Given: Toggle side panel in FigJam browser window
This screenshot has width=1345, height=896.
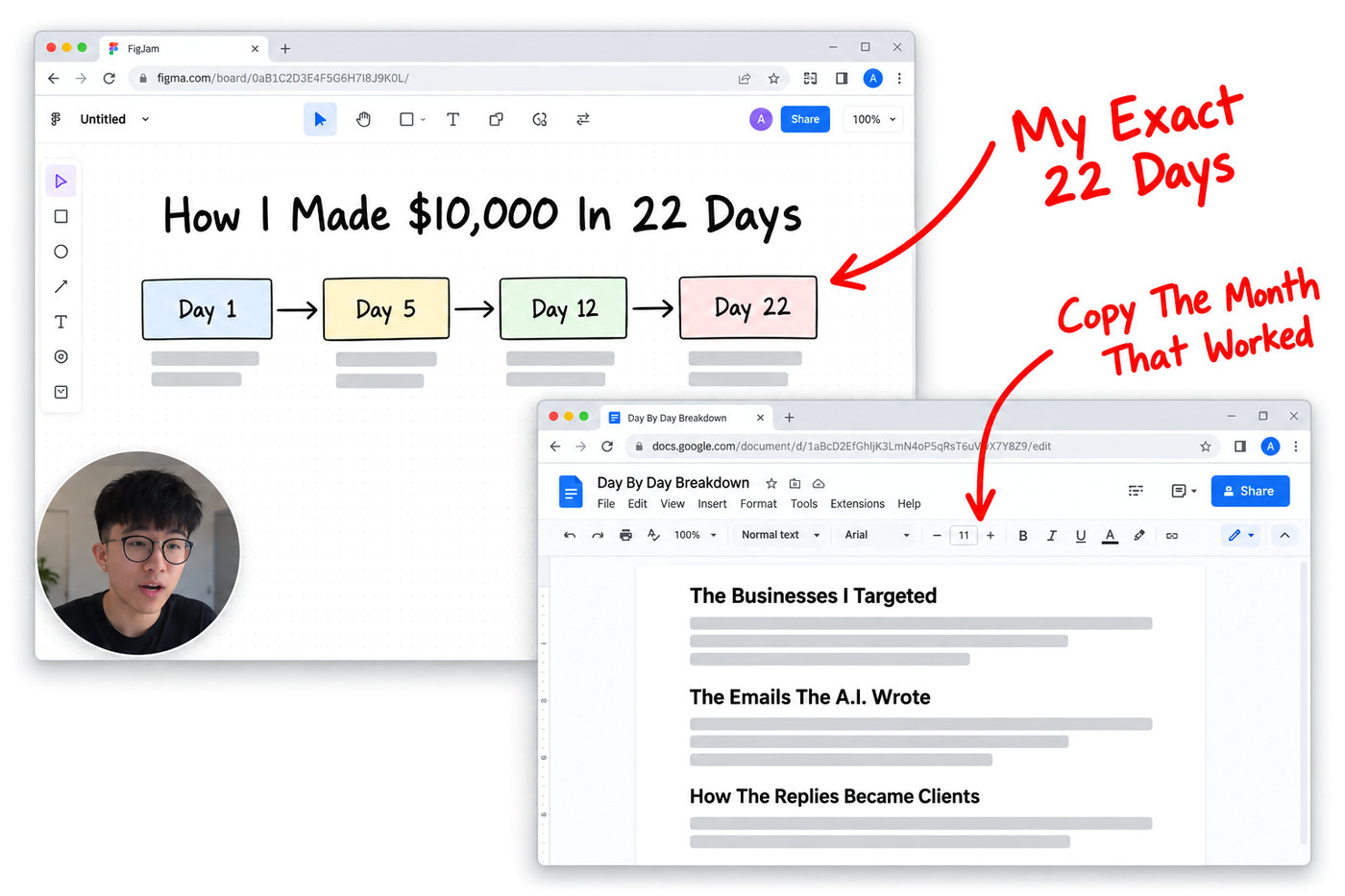Looking at the screenshot, I should pyautogui.click(x=842, y=78).
